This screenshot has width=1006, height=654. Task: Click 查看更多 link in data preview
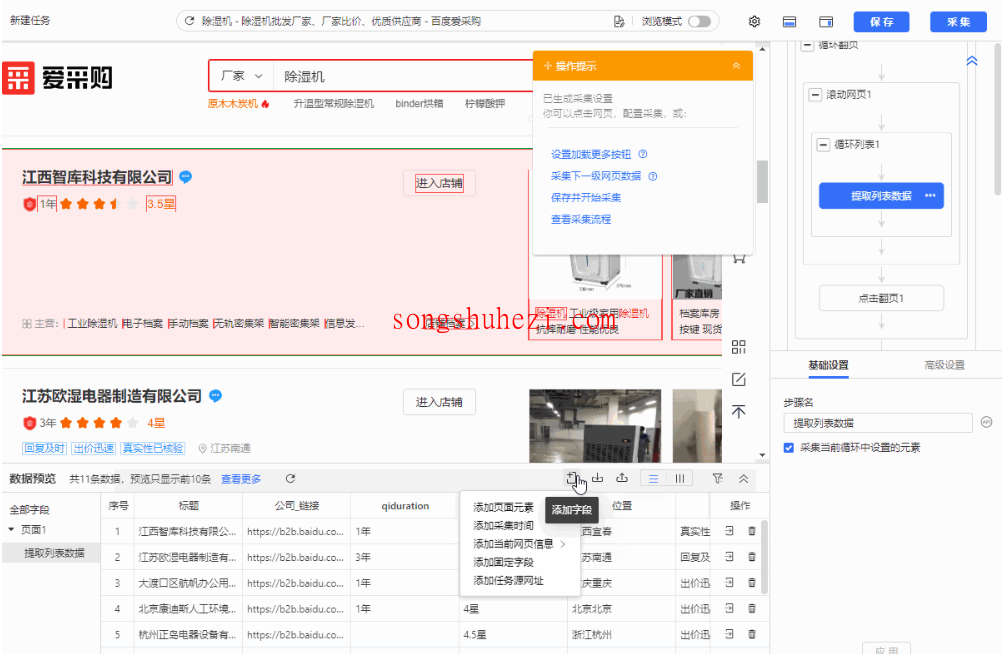(241, 479)
